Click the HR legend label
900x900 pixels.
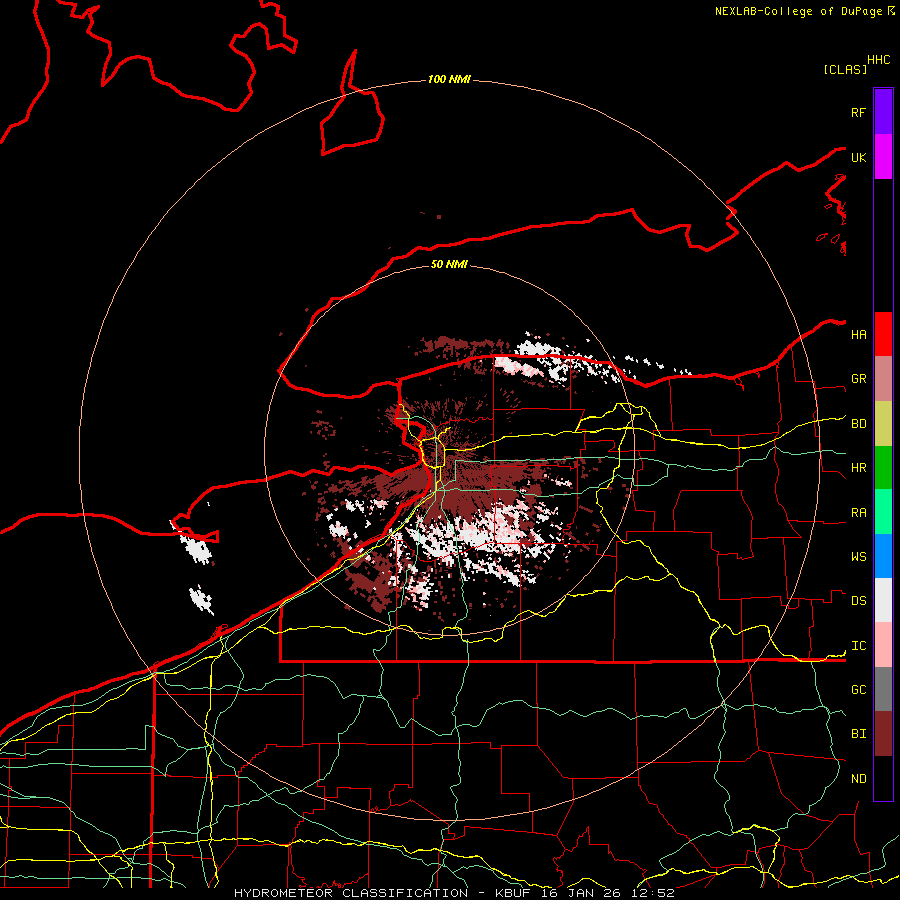point(858,468)
